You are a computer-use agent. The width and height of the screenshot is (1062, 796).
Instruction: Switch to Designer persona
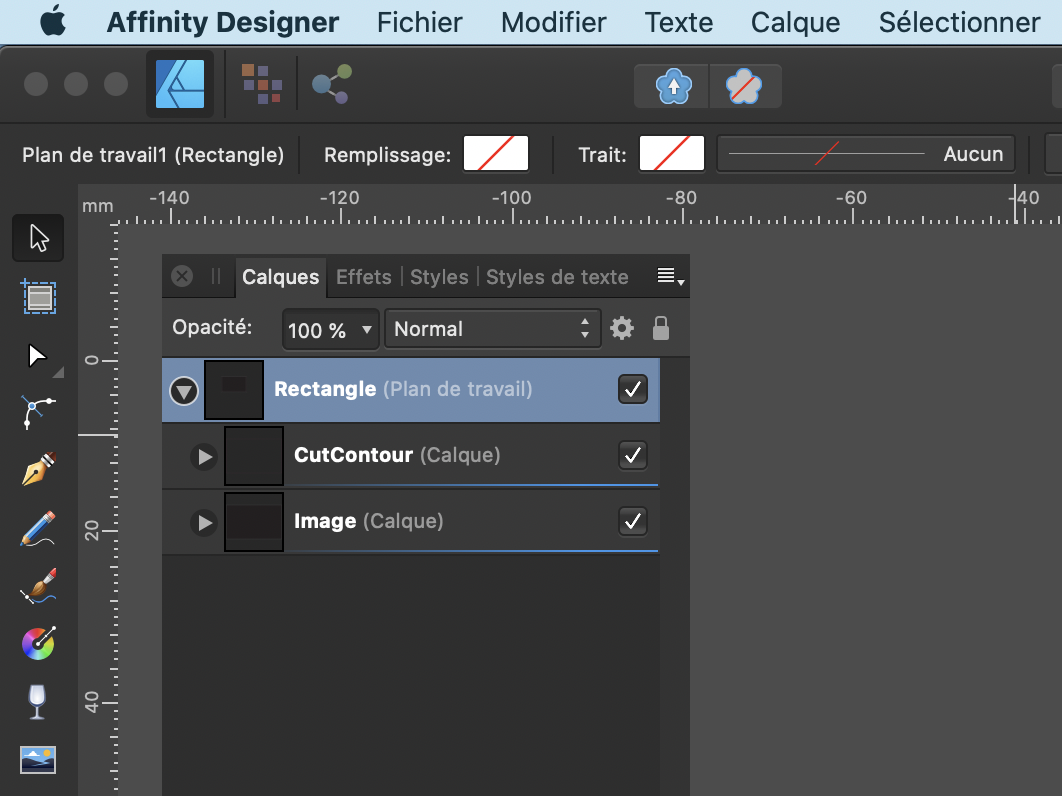tap(180, 85)
